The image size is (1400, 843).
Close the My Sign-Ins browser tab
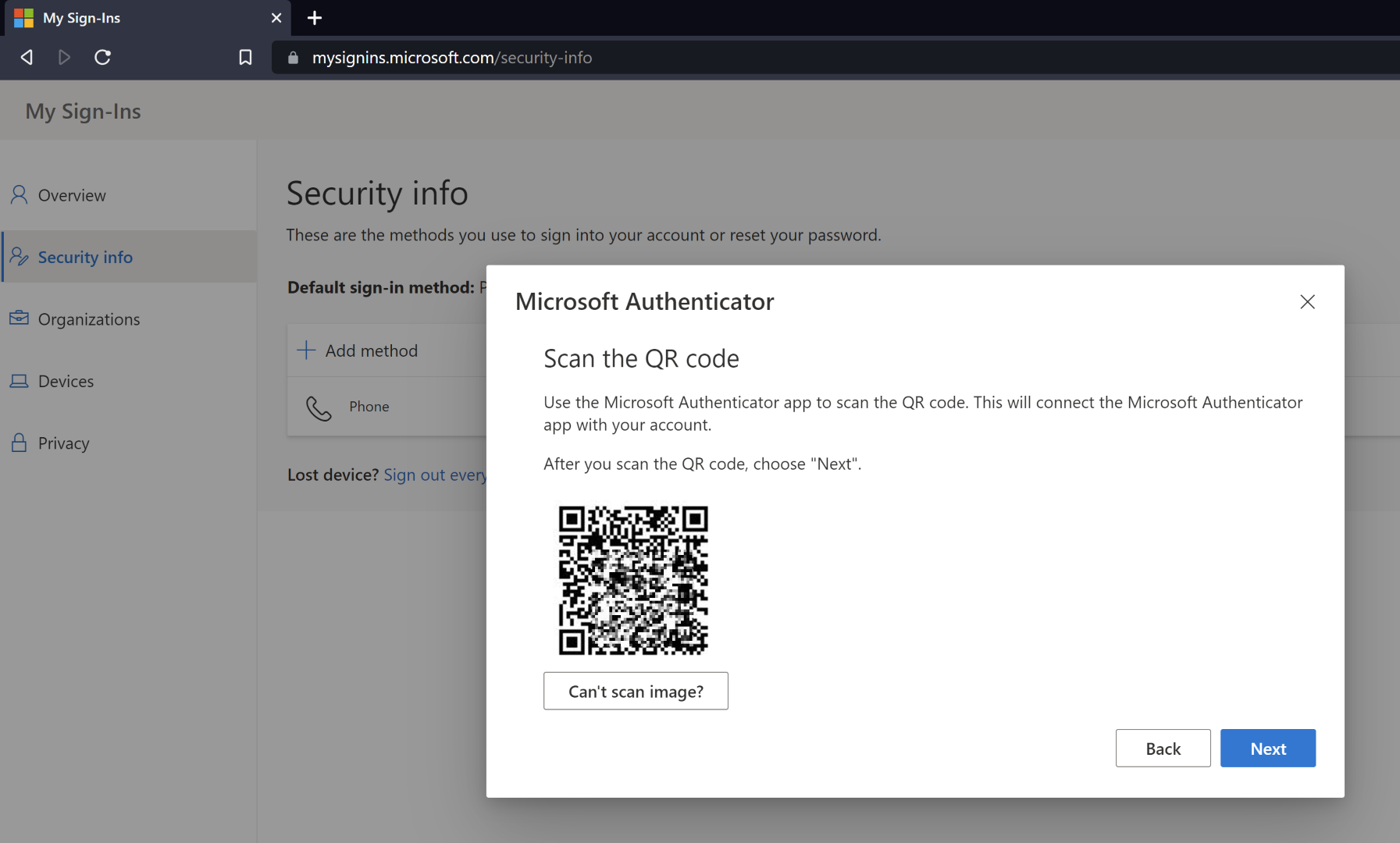click(x=276, y=18)
